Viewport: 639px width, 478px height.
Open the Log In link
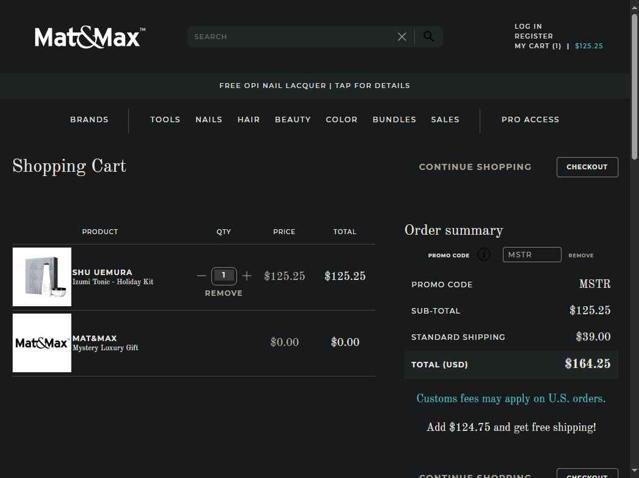pyautogui.click(x=528, y=26)
